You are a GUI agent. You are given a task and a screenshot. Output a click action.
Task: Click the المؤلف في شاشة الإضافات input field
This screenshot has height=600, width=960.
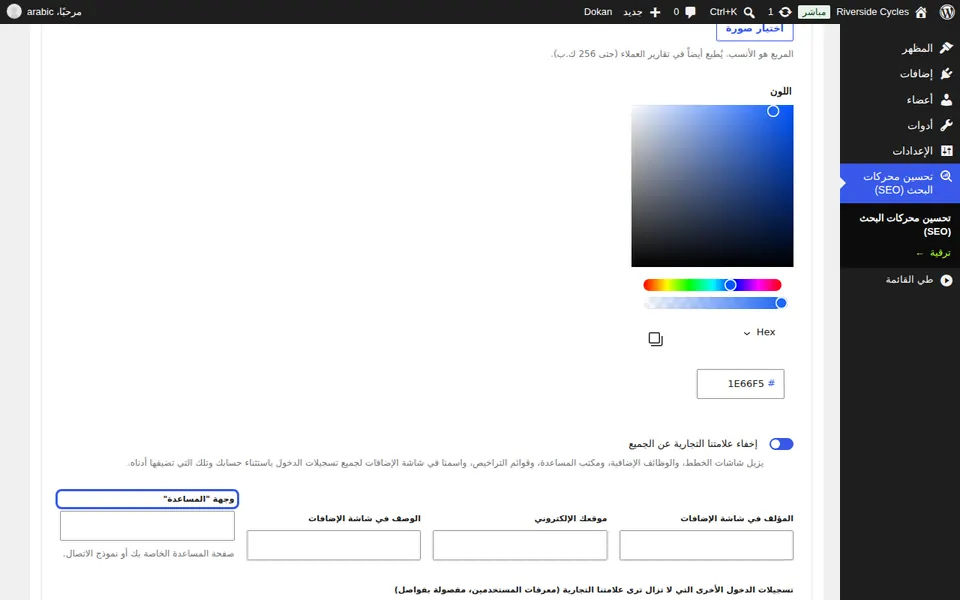click(x=706, y=545)
